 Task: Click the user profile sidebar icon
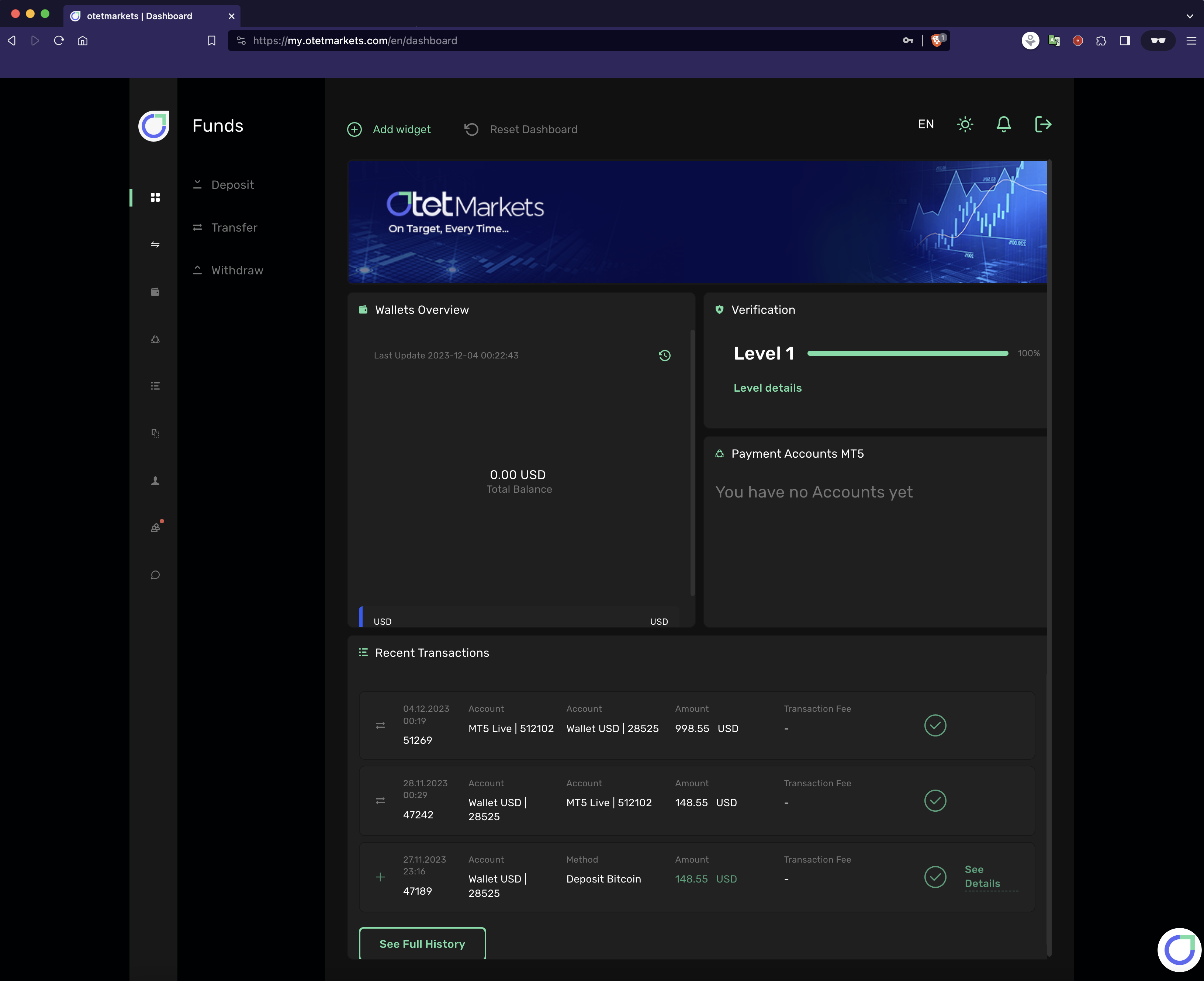tap(155, 481)
